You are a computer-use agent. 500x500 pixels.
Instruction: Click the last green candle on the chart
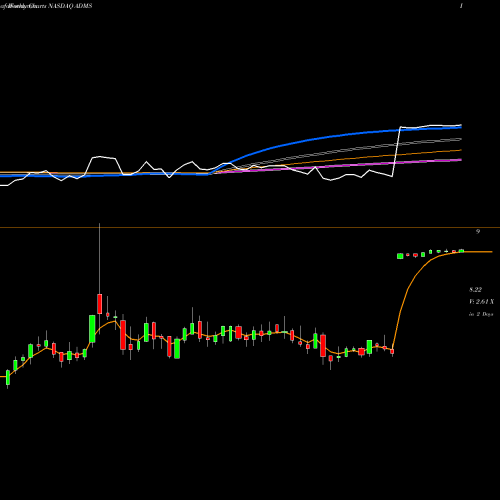click(461, 251)
